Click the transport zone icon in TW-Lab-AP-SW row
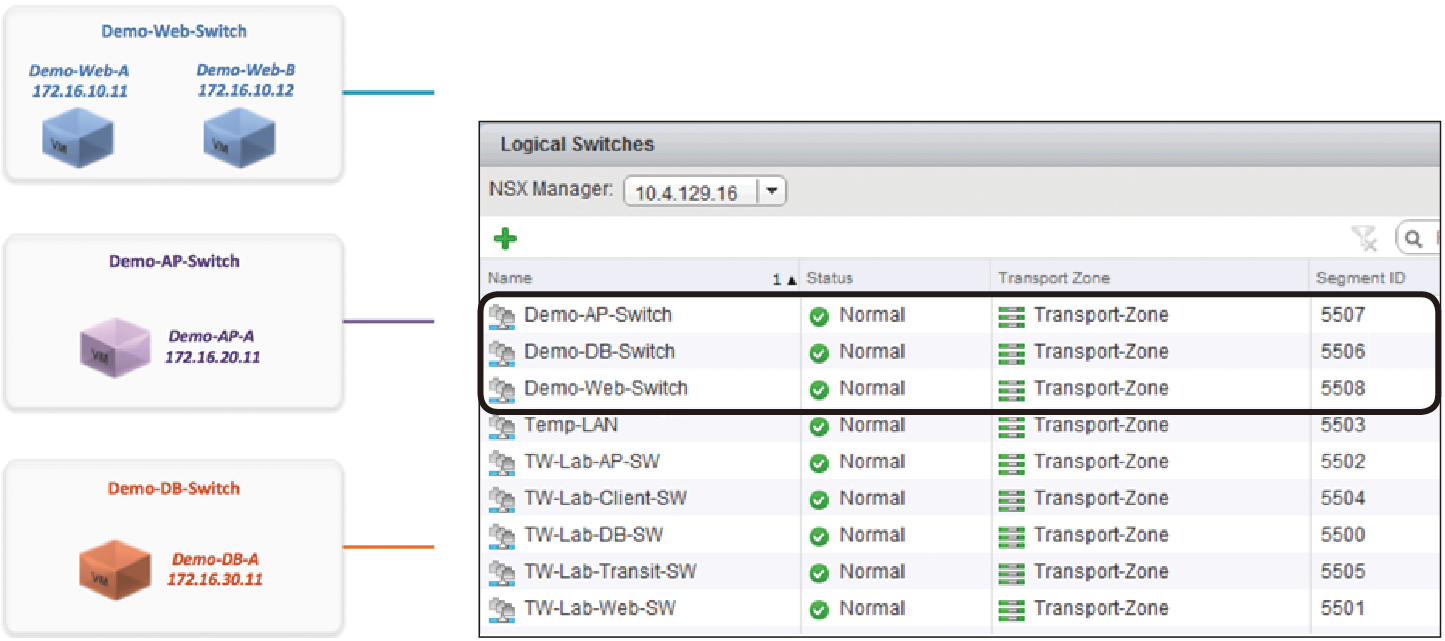This screenshot has height=641, width=1445. 1012,464
